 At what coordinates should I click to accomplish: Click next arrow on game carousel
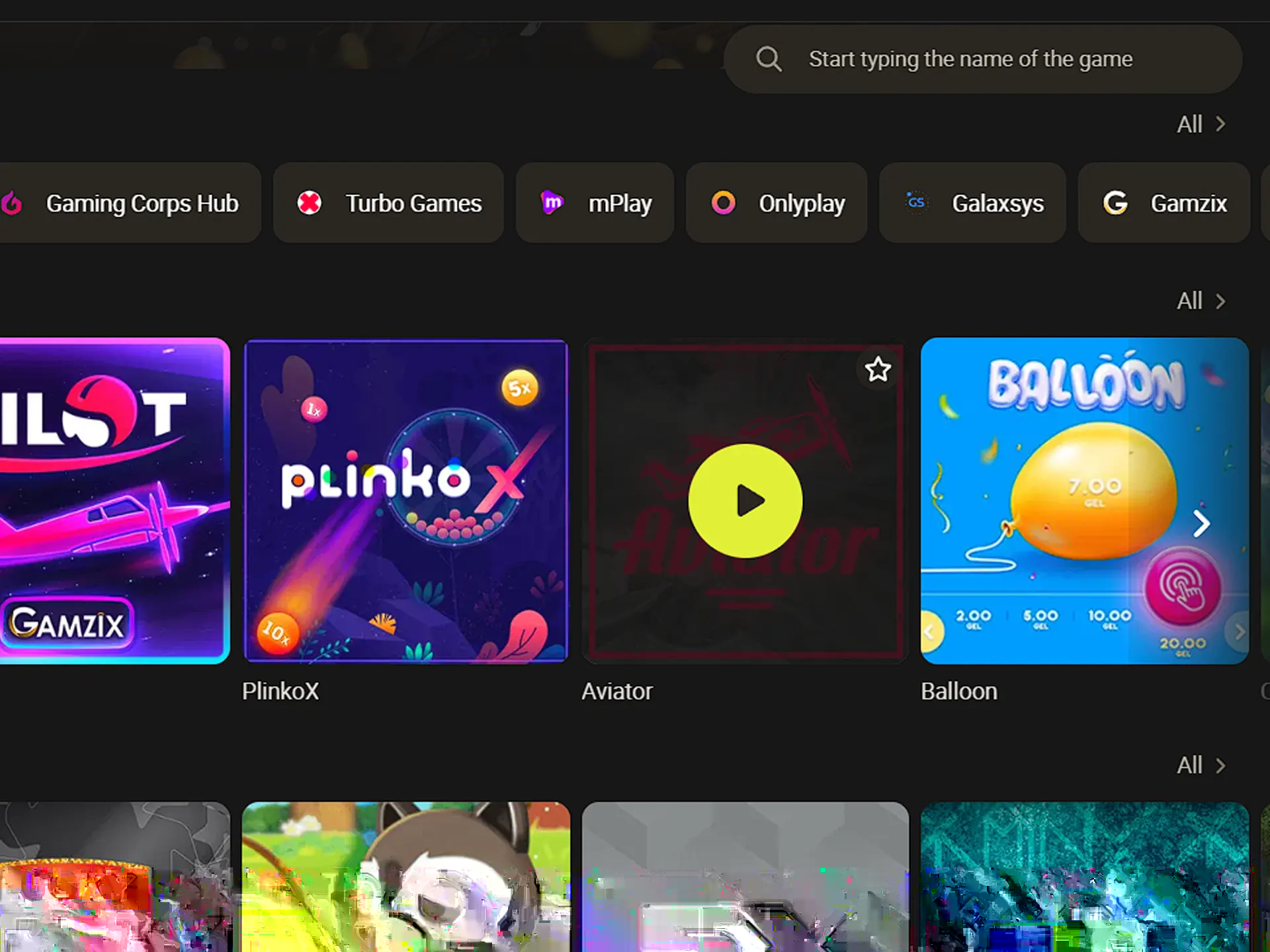tap(1202, 524)
